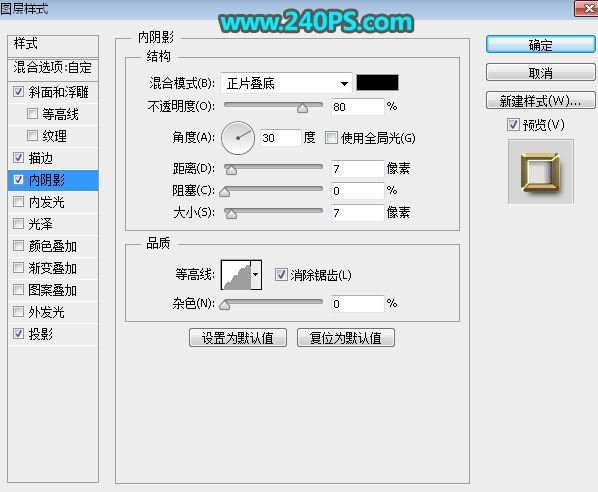The image size is (598, 492).
Task: Toggle the 预览(V) preview checkbox
Action: click(x=513, y=124)
